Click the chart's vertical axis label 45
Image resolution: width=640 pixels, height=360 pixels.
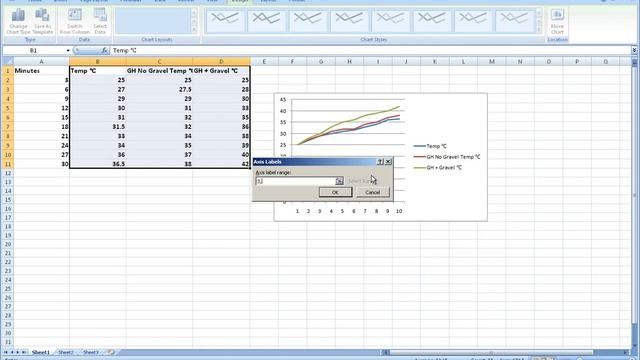[x=283, y=100]
